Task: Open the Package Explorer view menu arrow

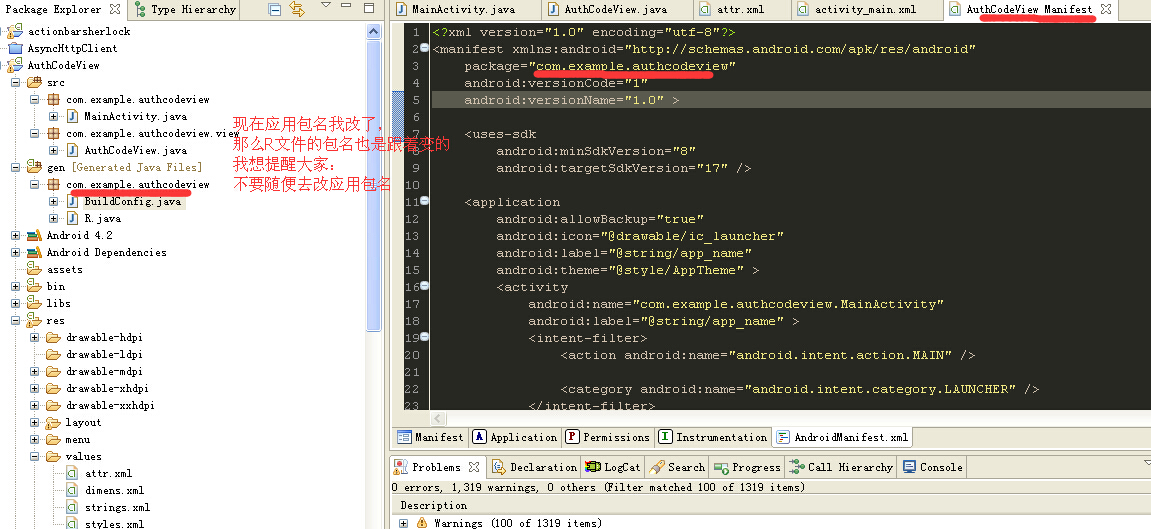Action: (x=326, y=5)
